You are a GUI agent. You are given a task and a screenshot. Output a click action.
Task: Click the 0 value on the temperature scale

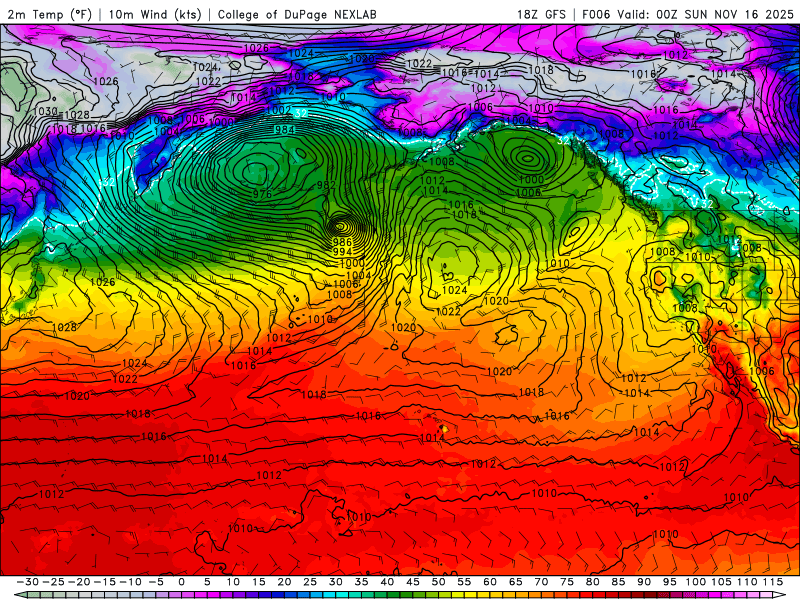182,582
